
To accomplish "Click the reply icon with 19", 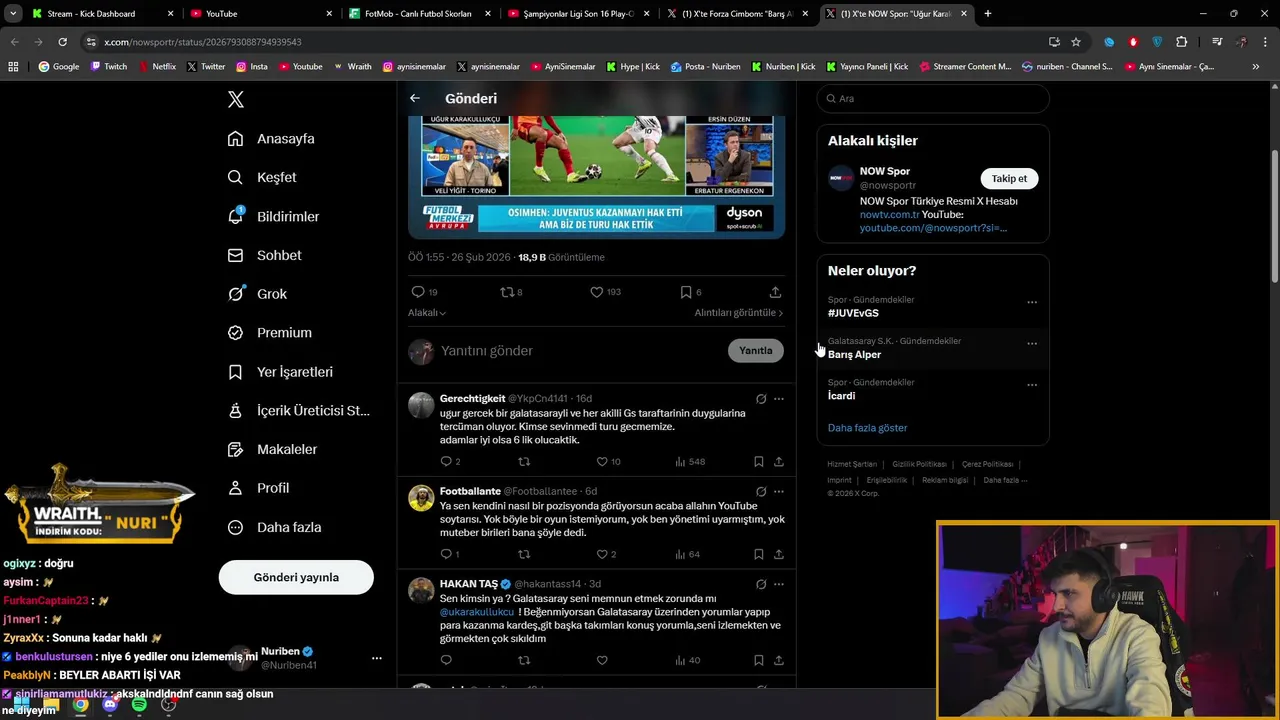I will coord(418,292).
